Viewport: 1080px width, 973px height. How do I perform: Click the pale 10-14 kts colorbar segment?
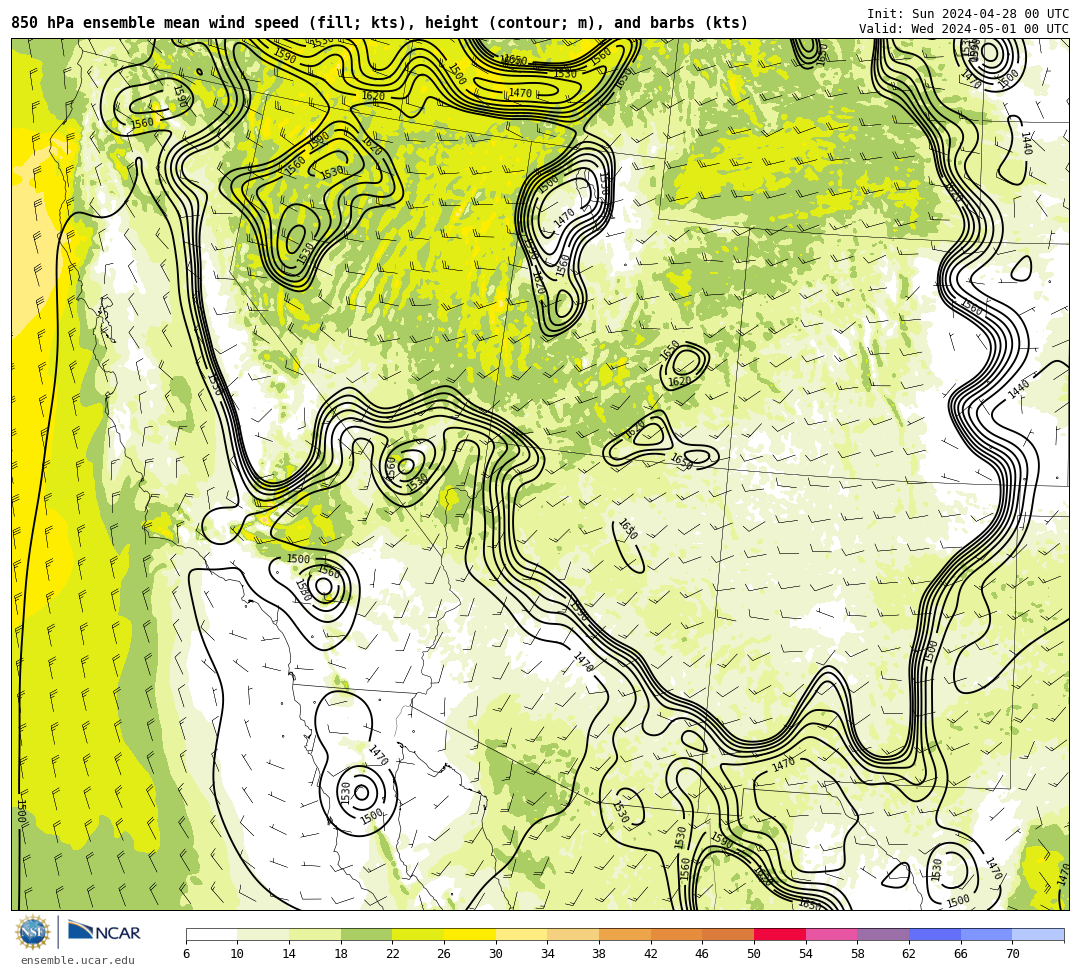tap(263, 934)
